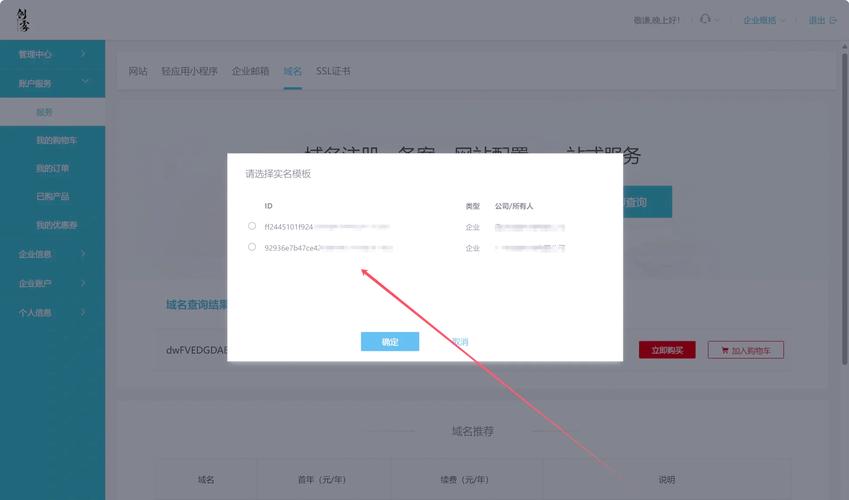849x500 pixels.
Task: Click the ID text 92936e7b47ce42
Action: 292,248
